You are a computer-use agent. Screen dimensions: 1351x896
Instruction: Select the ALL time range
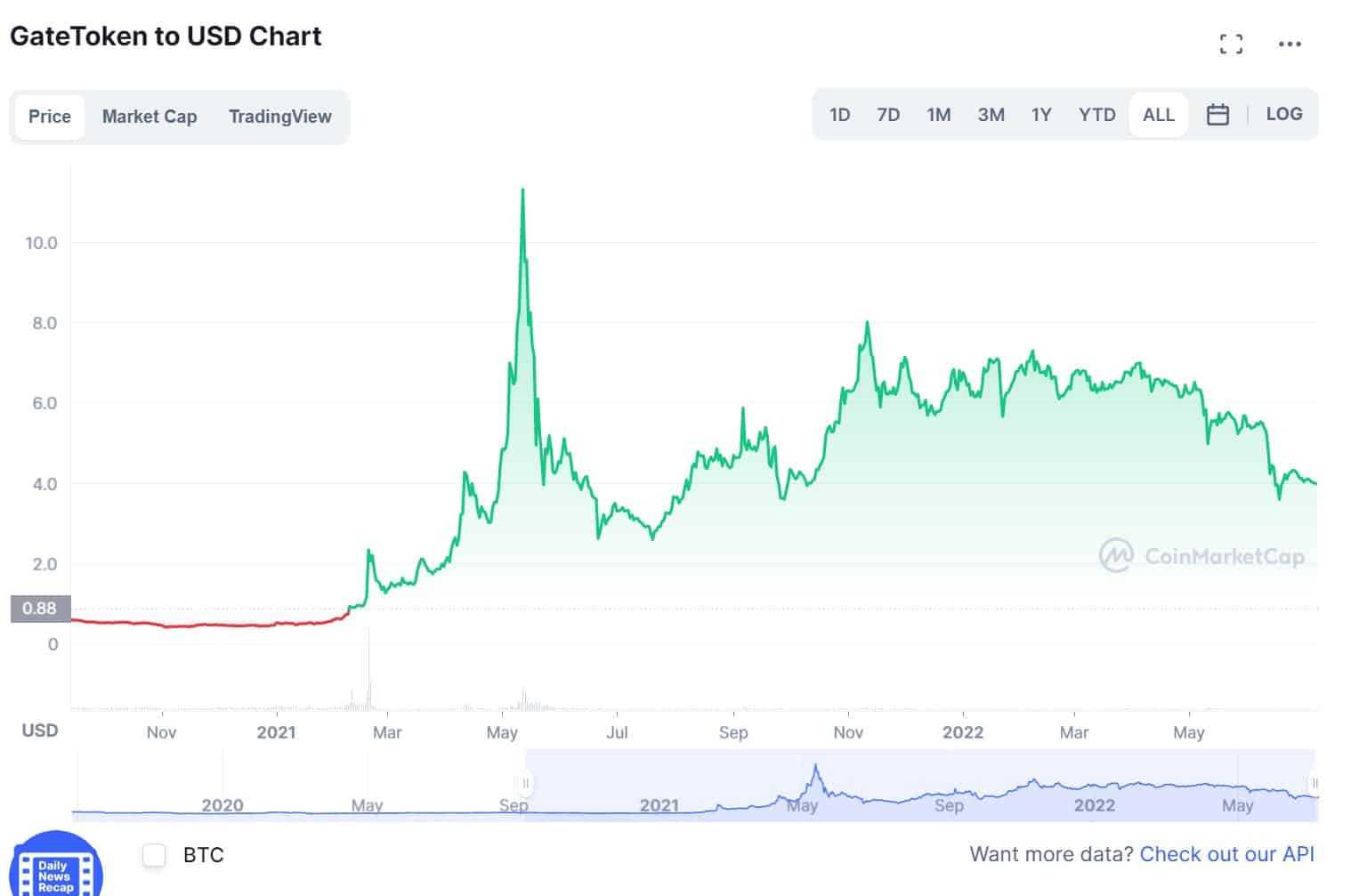[x=1158, y=115]
